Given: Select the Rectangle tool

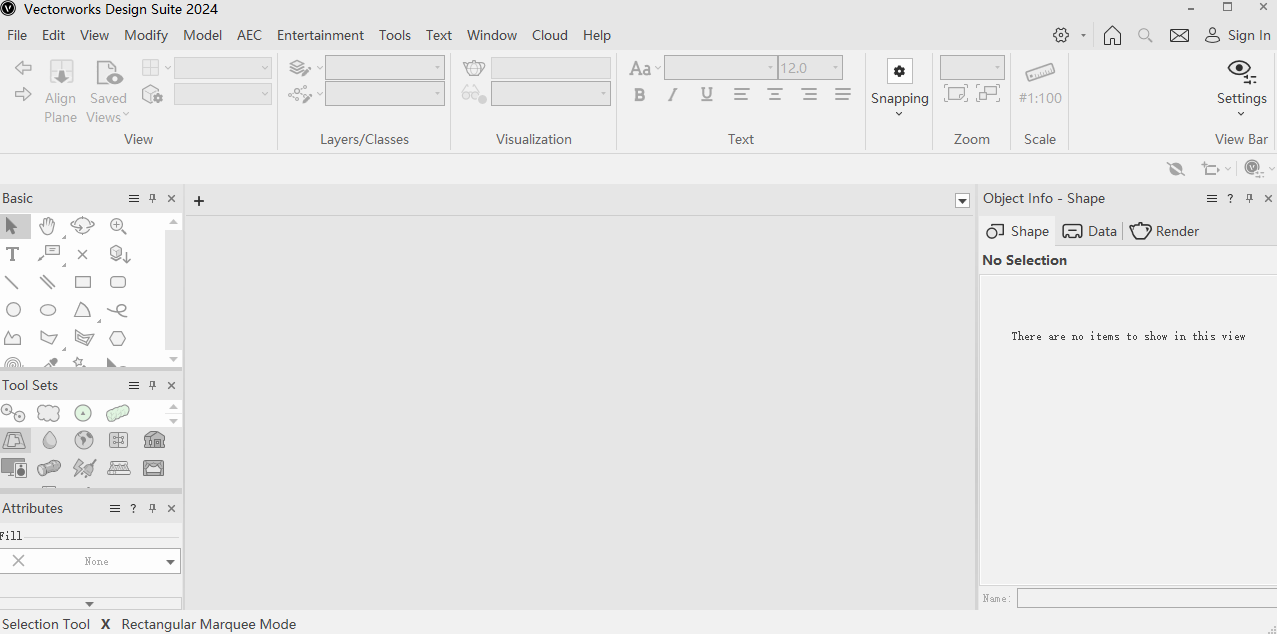Looking at the screenshot, I should tap(83, 282).
